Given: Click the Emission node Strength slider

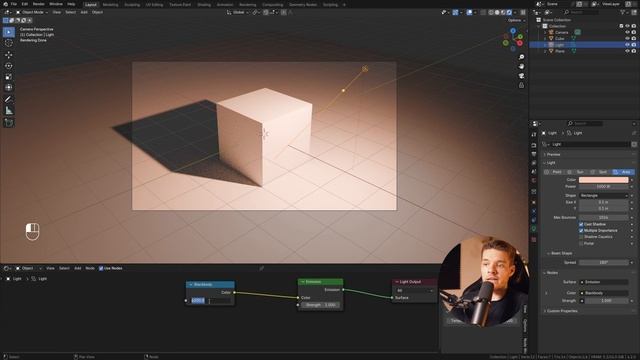Looking at the screenshot, I should [x=320, y=305].
